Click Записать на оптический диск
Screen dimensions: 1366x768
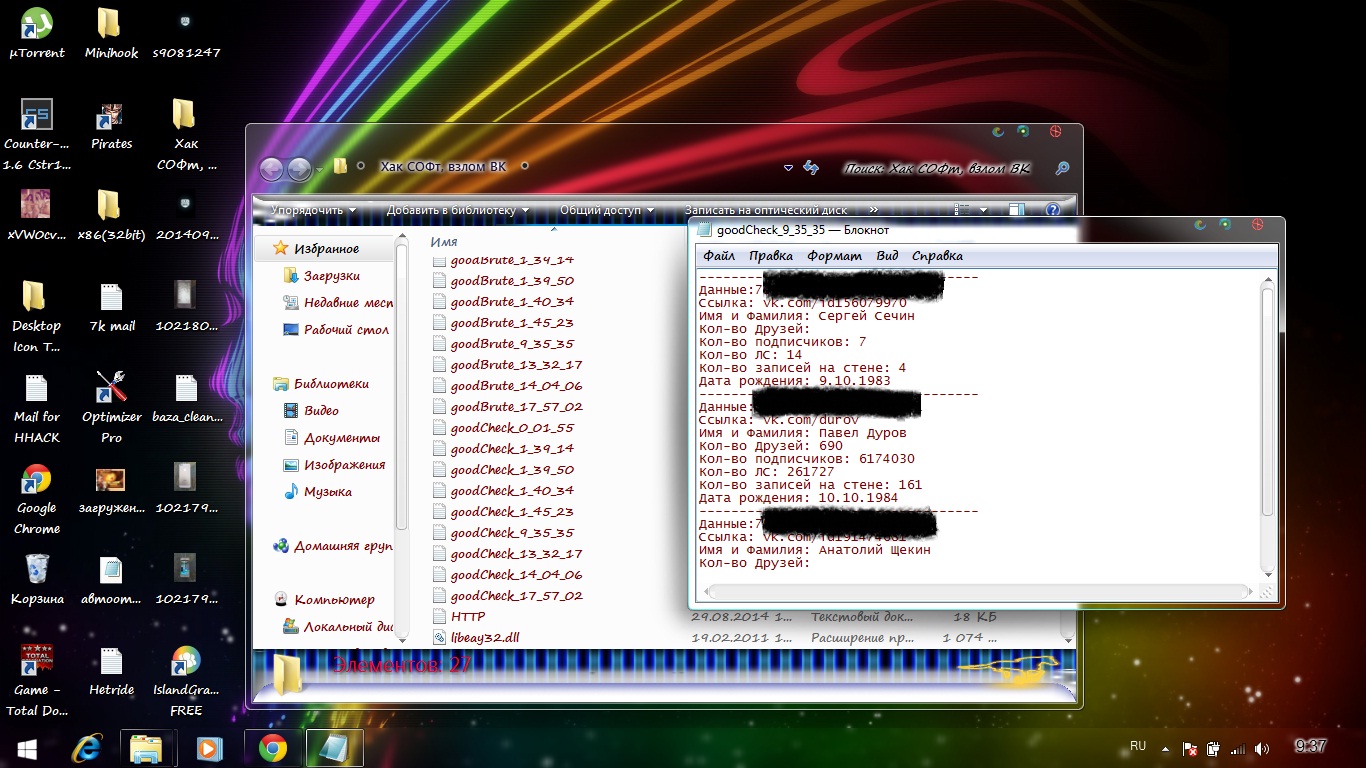pos(766,210)
